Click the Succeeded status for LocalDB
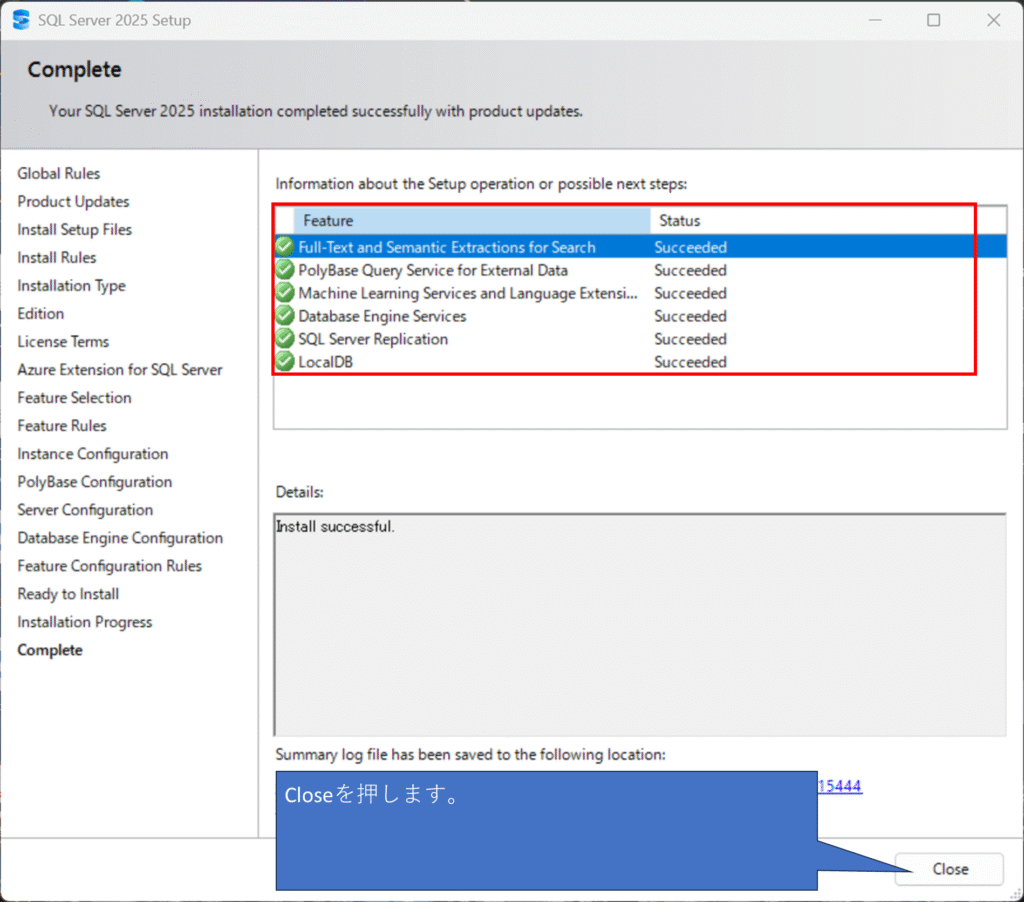Screen dimensions: 1024x902 coord(690,362)
